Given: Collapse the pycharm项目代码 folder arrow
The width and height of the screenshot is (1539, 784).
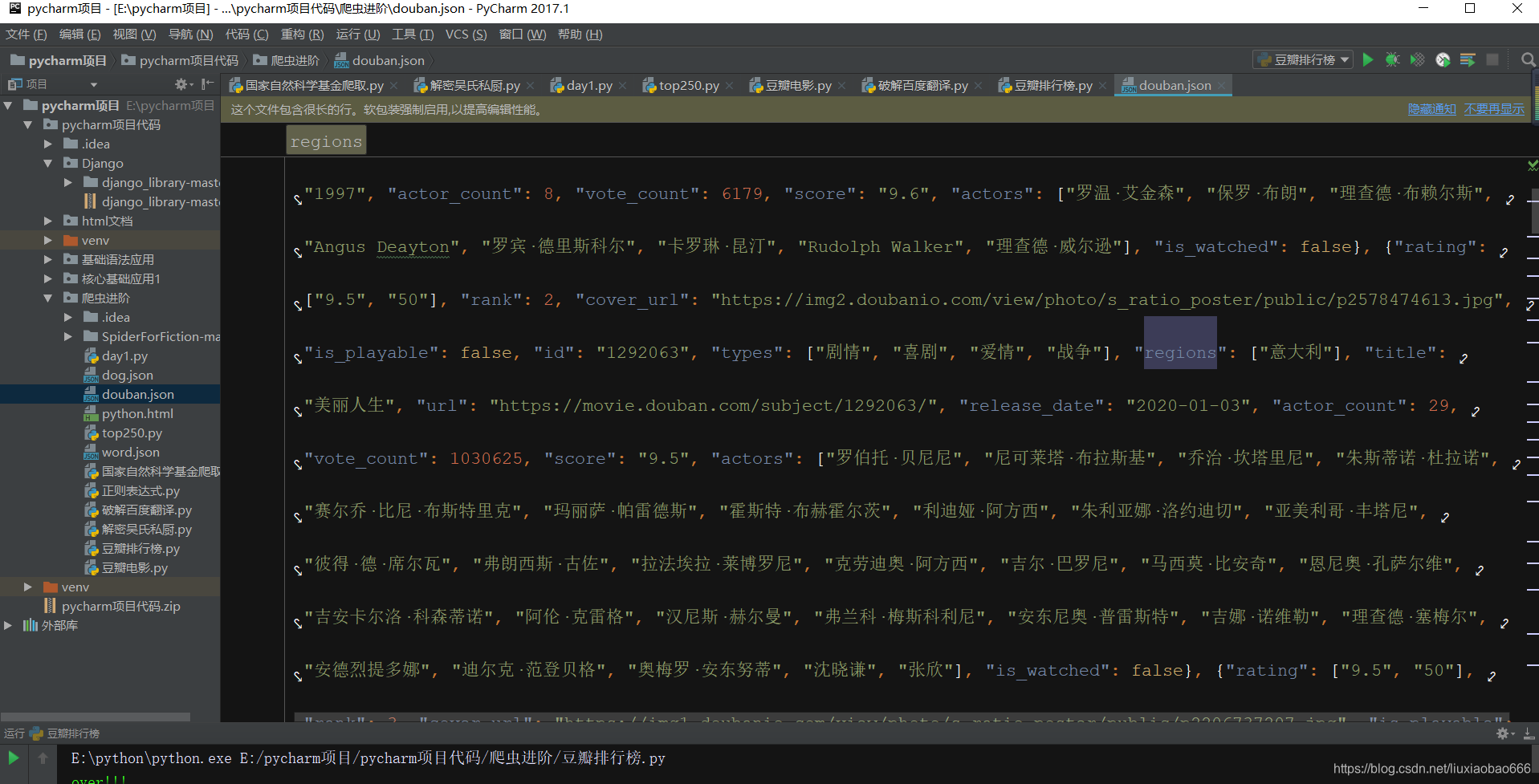Looking at the screenshot, I should point(28,124).
